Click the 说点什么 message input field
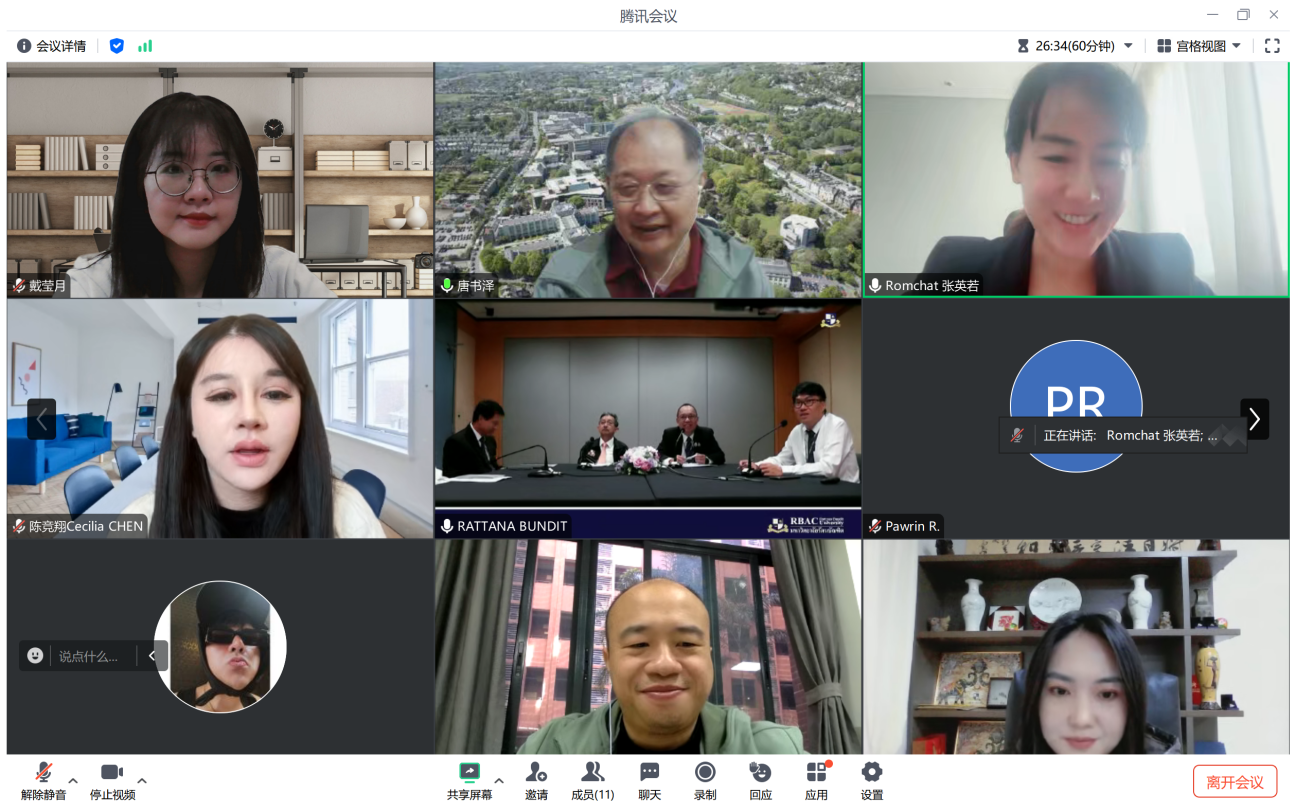This screenshot has height=811, width=1296. tap(88, 656)
